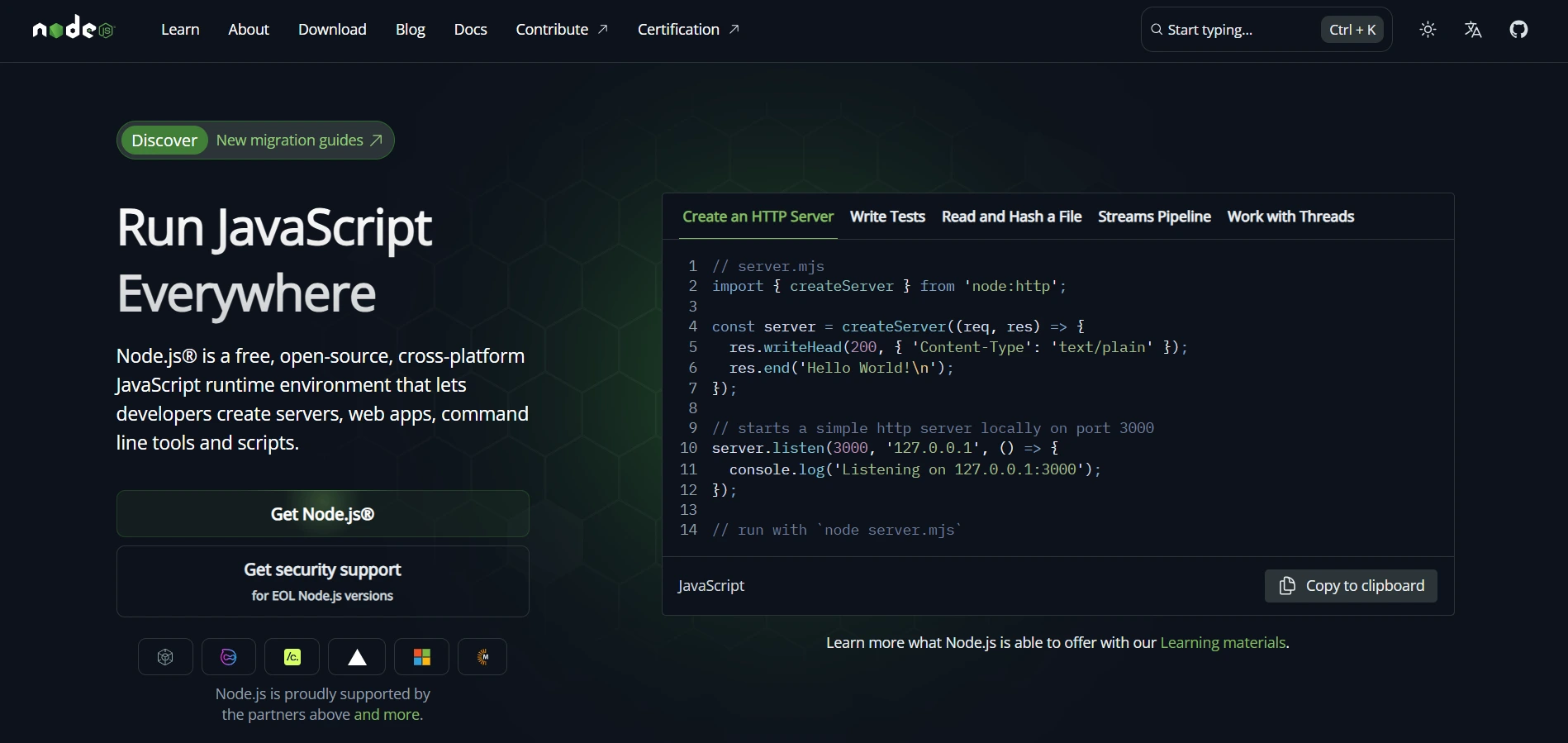Toggle the light/dark theme sun icon
Image resolution: width=1568 pixels, height=743 pixels.
[1428, 30]
